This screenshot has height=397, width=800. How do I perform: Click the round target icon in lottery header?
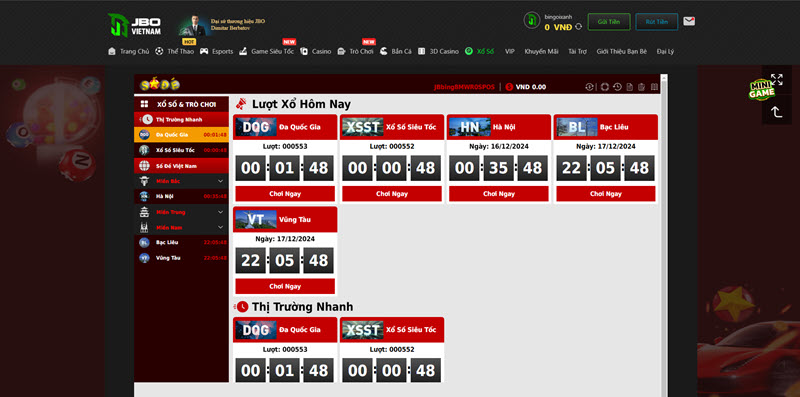click(x=605, y=87)
